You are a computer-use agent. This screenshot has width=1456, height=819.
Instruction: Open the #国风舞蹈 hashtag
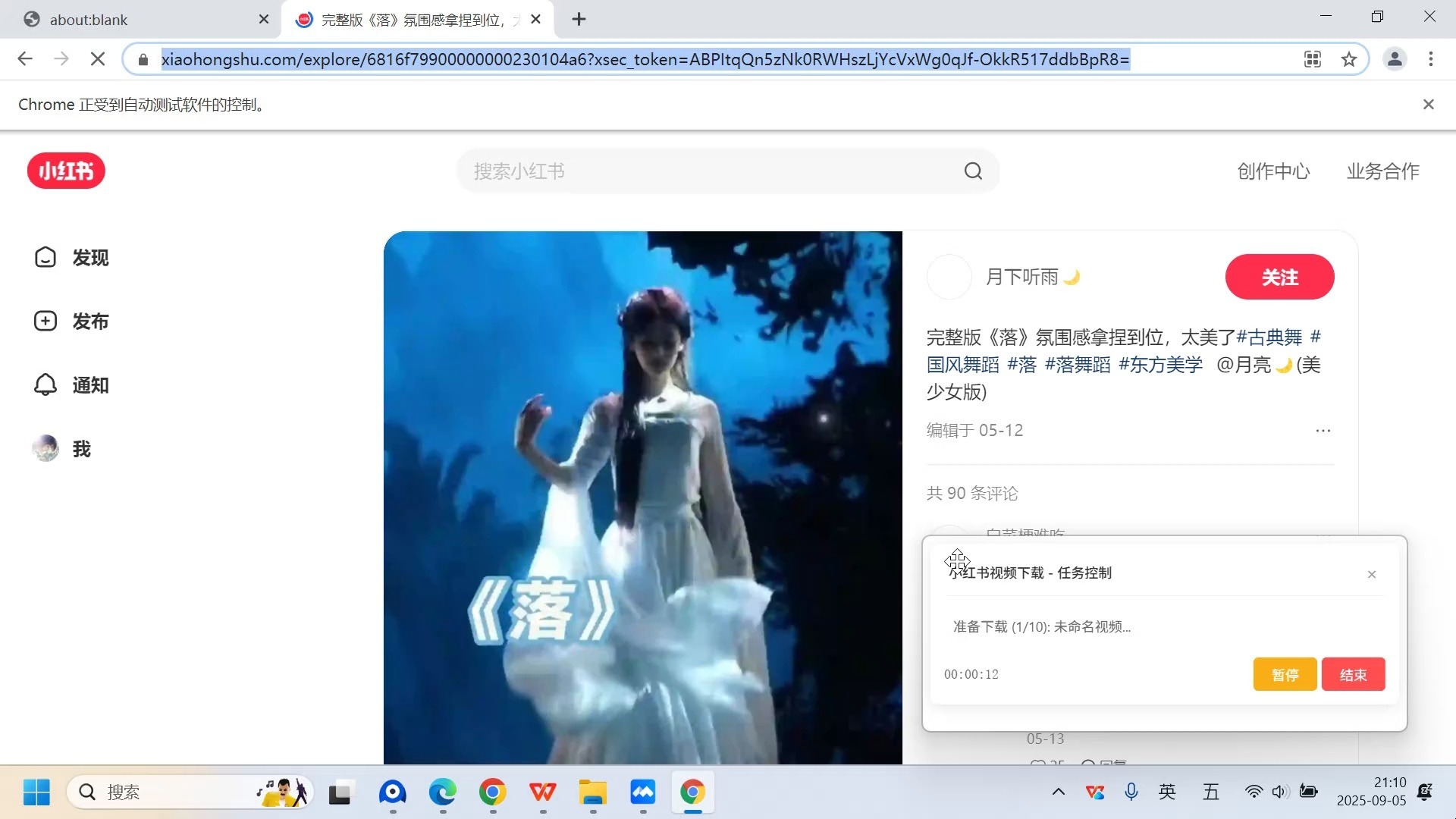[963, 365]
